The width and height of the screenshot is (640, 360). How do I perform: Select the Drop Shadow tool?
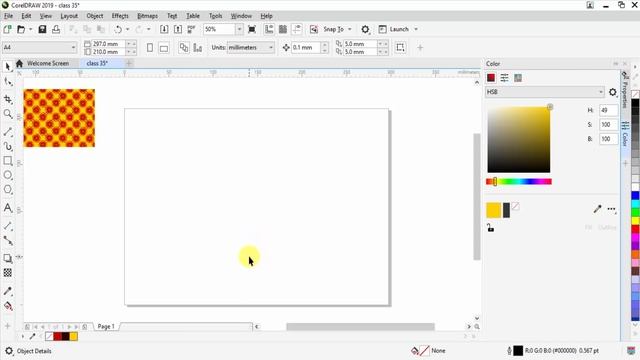(8, 258)
